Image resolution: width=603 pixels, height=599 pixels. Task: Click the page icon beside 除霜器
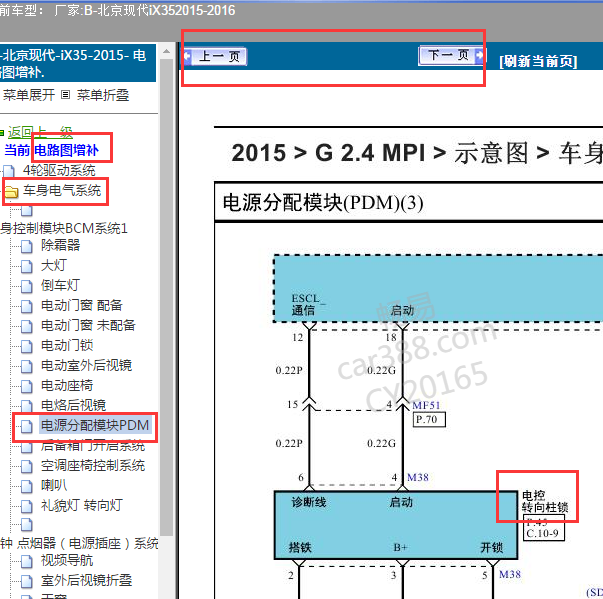click(27, 246)
